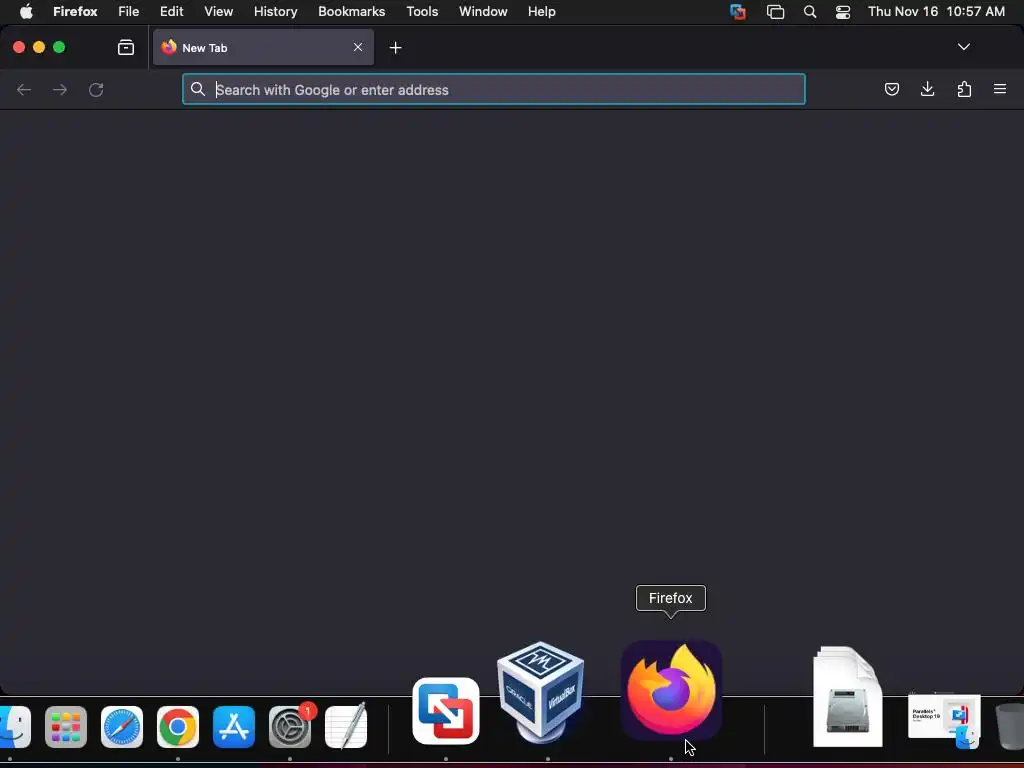Go forward one page

[60, 89]
